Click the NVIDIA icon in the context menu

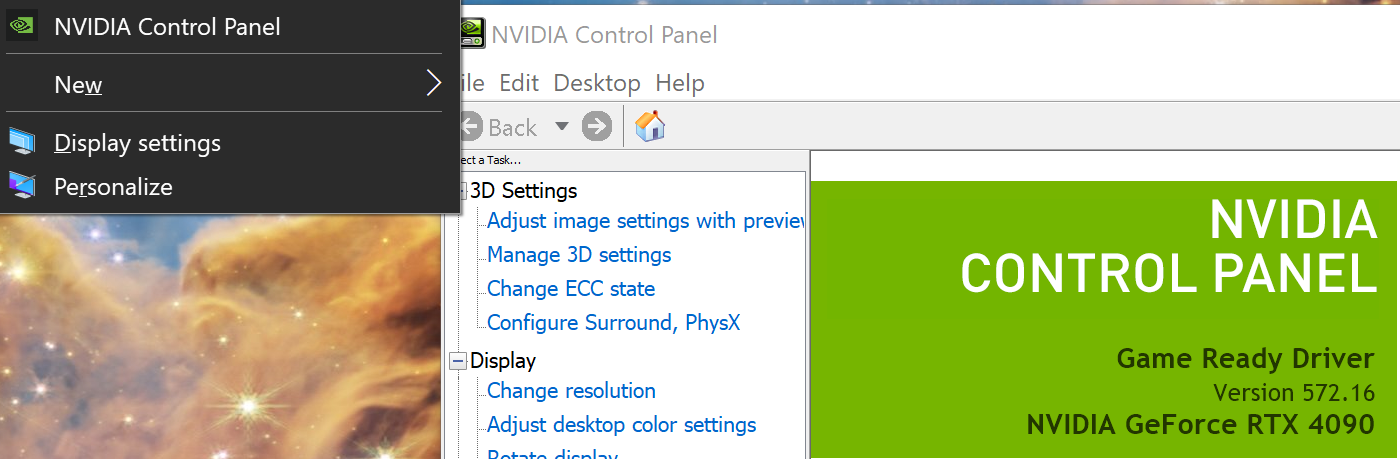coord(22,27)
